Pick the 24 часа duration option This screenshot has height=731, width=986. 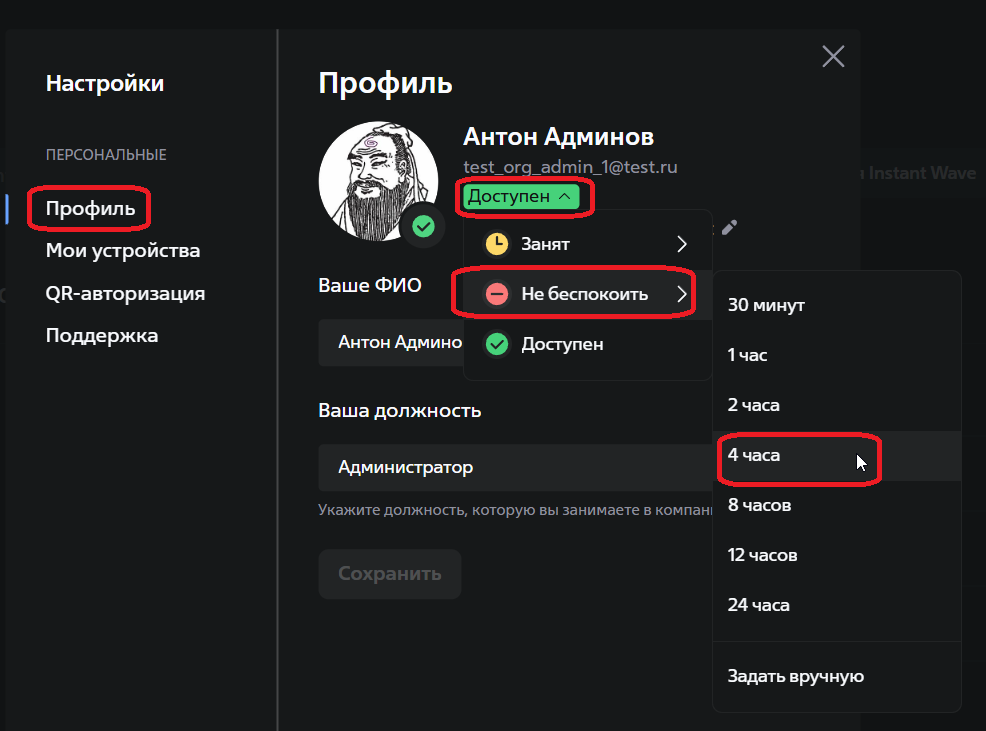(x=758, y=605)
